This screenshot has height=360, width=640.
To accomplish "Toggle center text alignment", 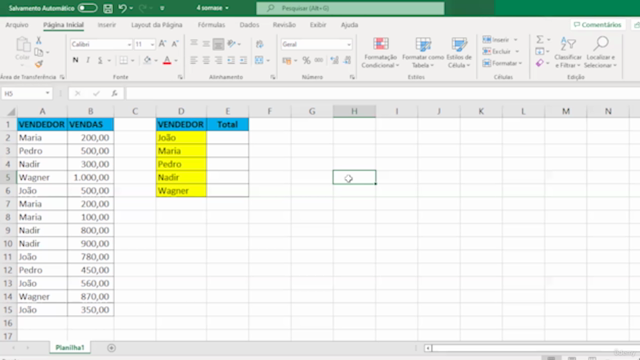I will coord(206,60).
